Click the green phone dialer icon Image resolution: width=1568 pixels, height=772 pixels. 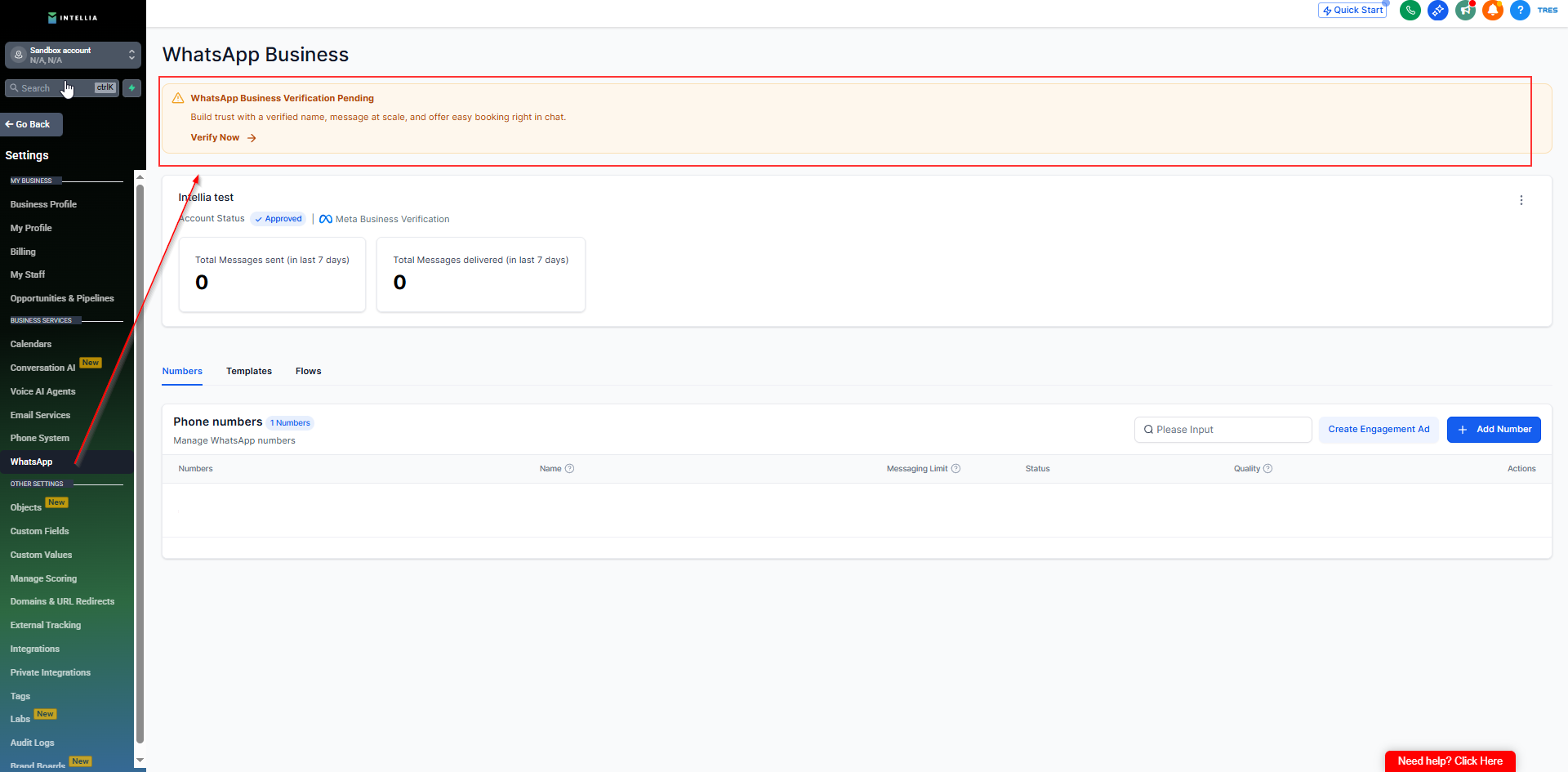click(x=1410, y=11)
